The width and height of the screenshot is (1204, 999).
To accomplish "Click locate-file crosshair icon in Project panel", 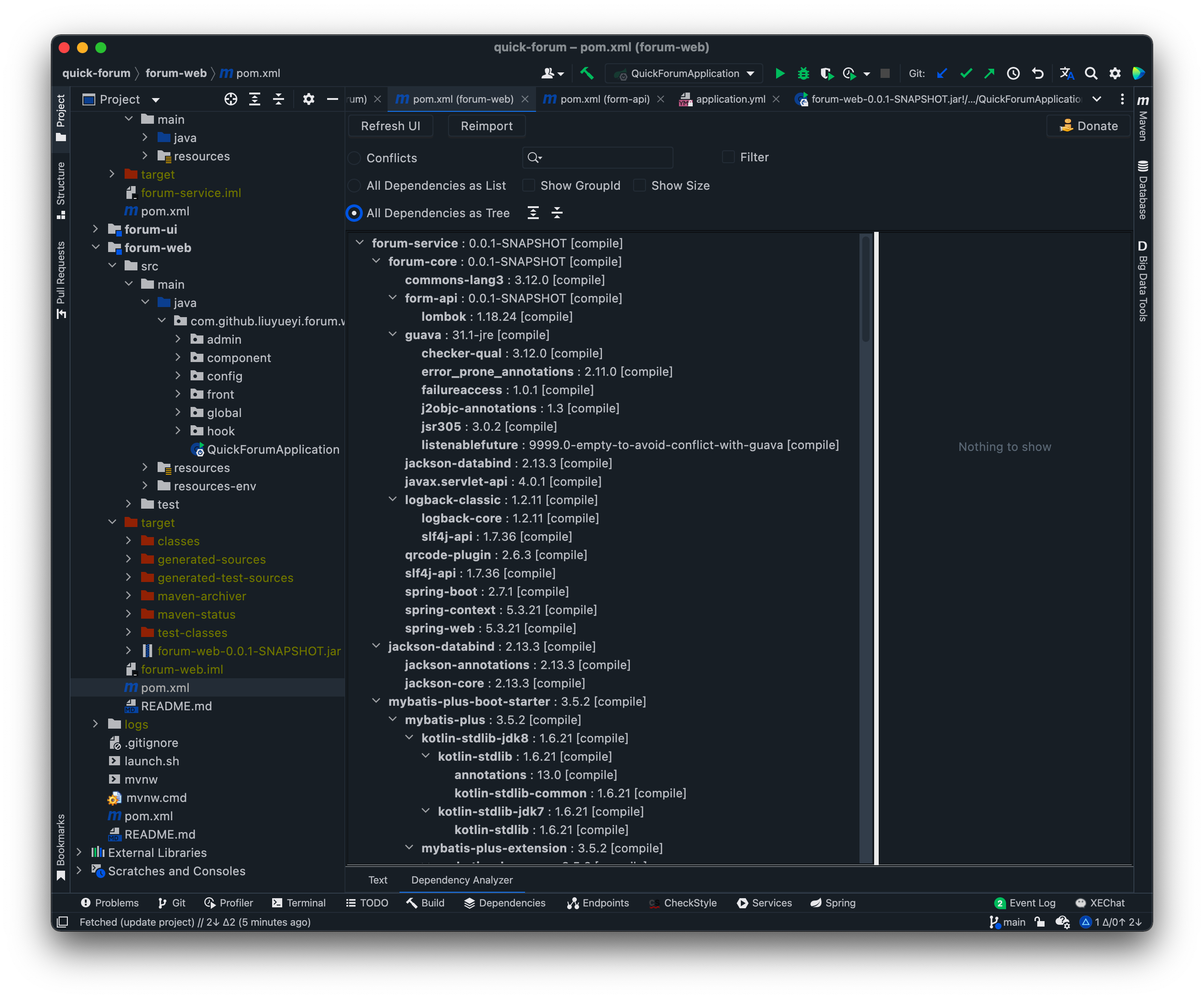I will point(230,99).
